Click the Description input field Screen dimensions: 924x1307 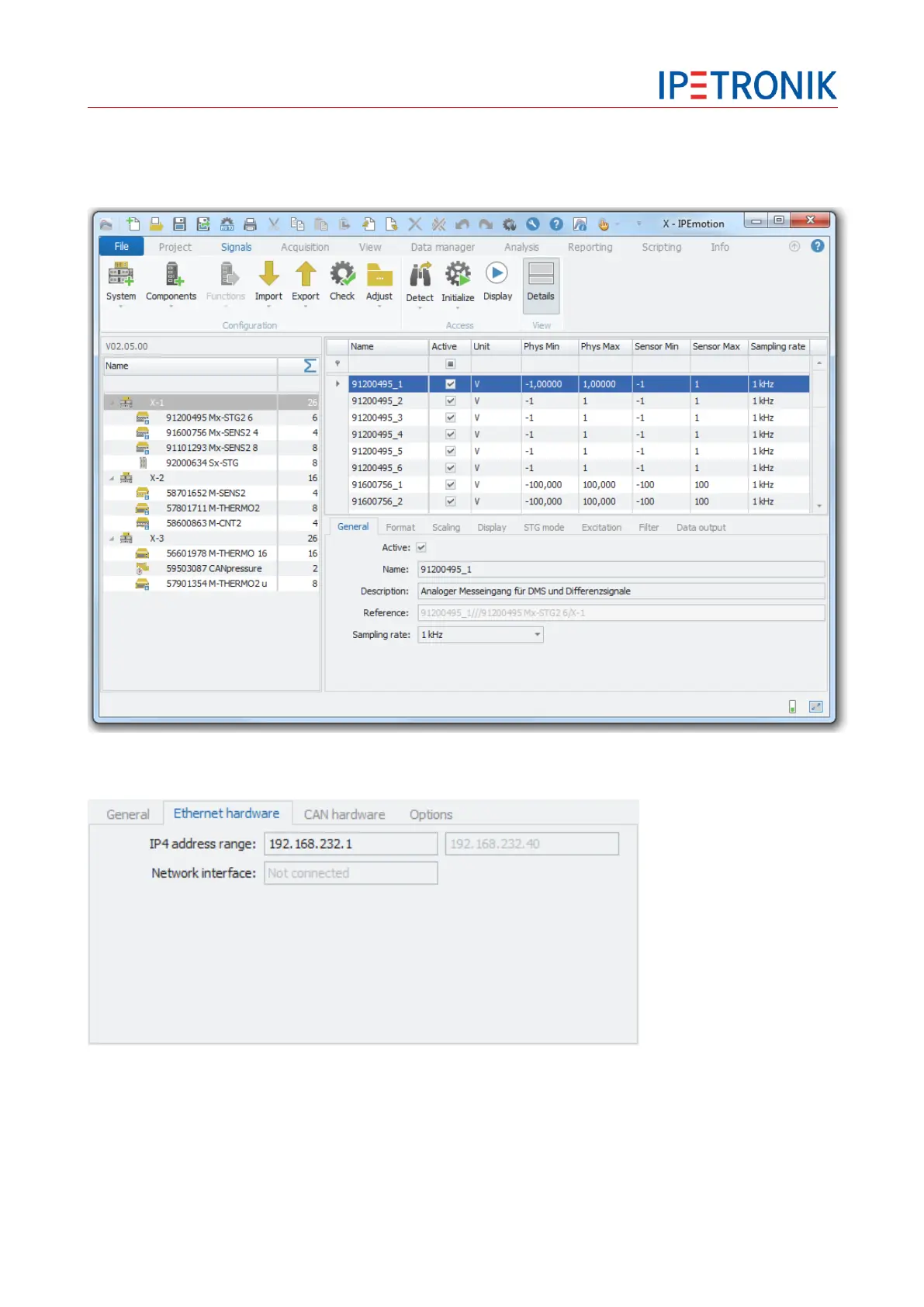[x=621, y=591]
